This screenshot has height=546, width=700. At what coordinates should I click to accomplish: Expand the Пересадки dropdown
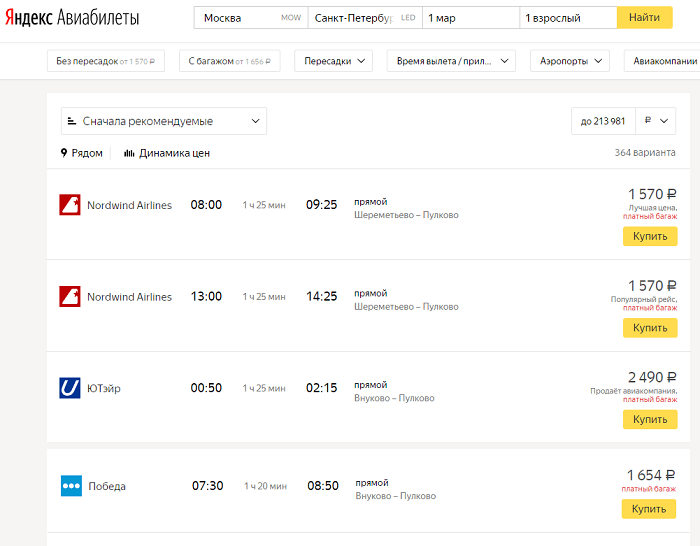(x=333, y=61)
